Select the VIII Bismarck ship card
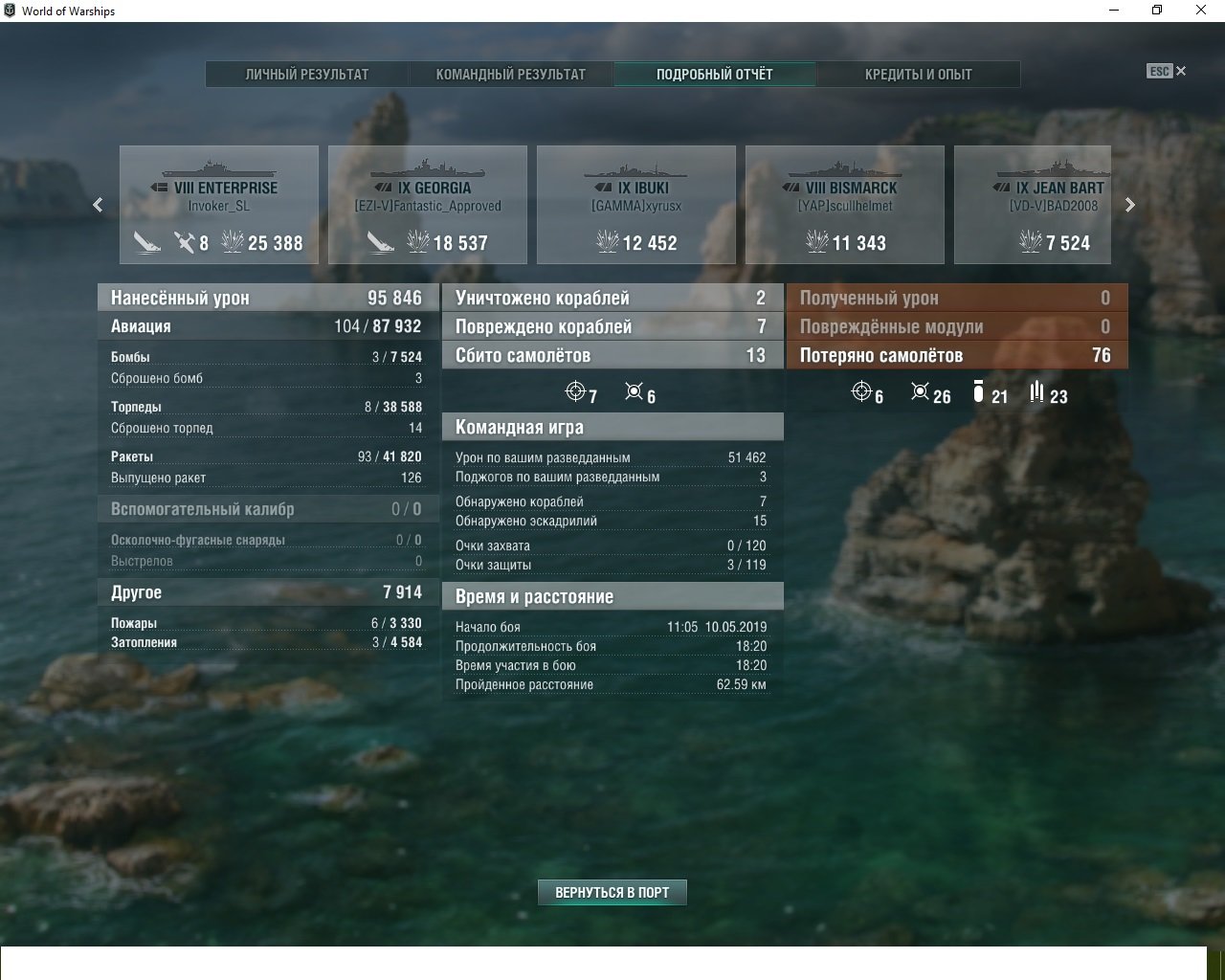 tap(845, 204)
